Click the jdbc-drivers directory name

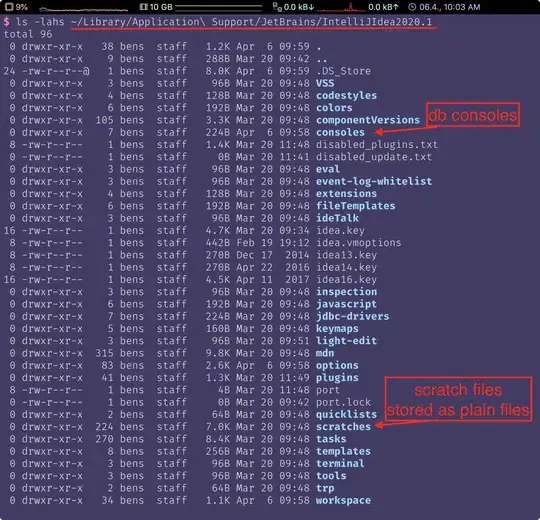(353, 316)
